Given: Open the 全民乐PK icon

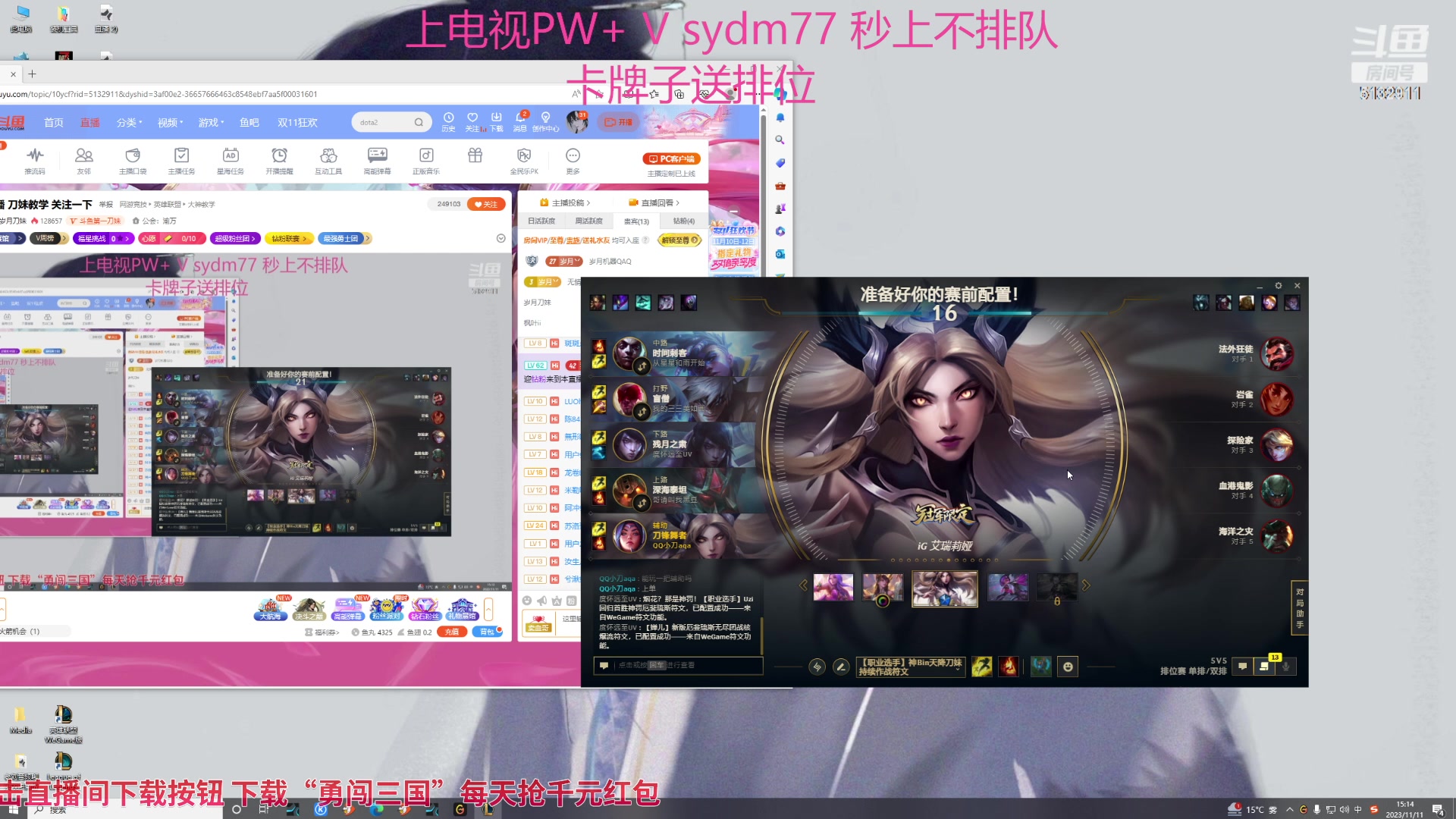Looking at the screenshot, I should pos(524,156).
